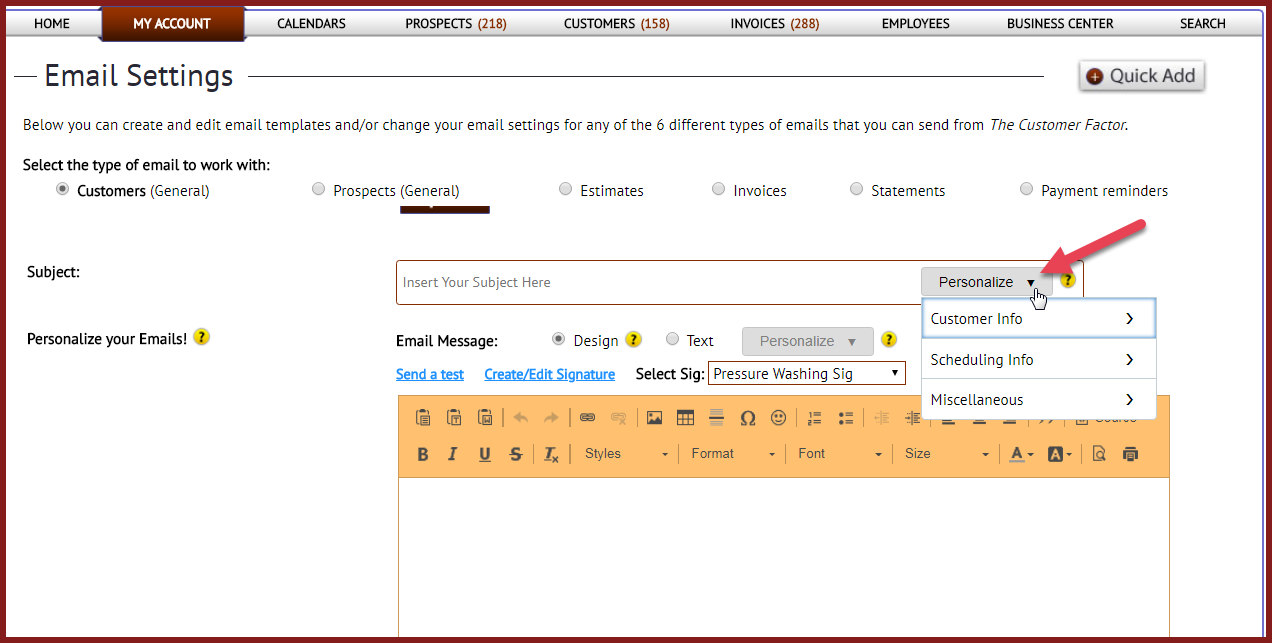The image size is (1272, 643).
Task: Open the Select Sig dropdown
Action: tap(807, 374)
